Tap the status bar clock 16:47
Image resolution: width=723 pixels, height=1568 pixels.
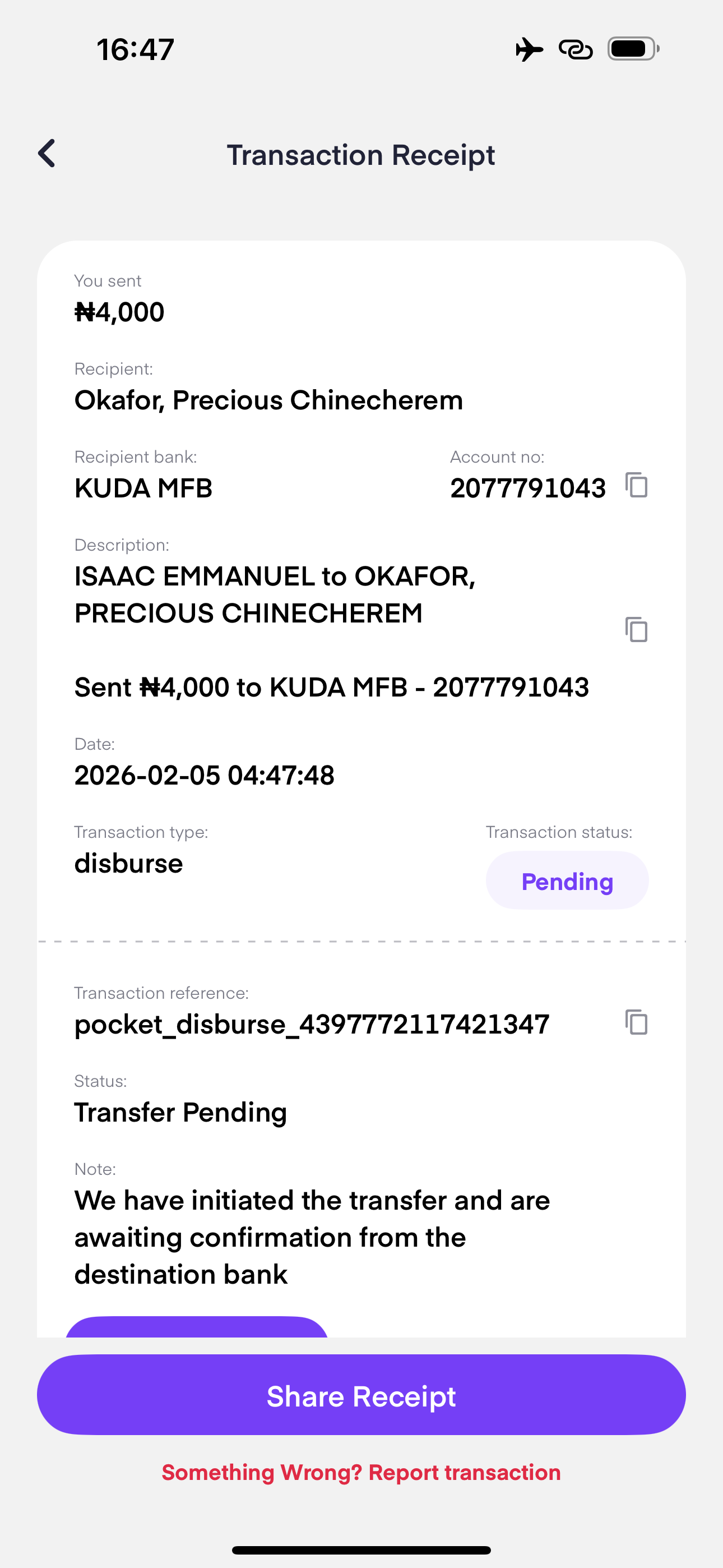click(135, 49)
